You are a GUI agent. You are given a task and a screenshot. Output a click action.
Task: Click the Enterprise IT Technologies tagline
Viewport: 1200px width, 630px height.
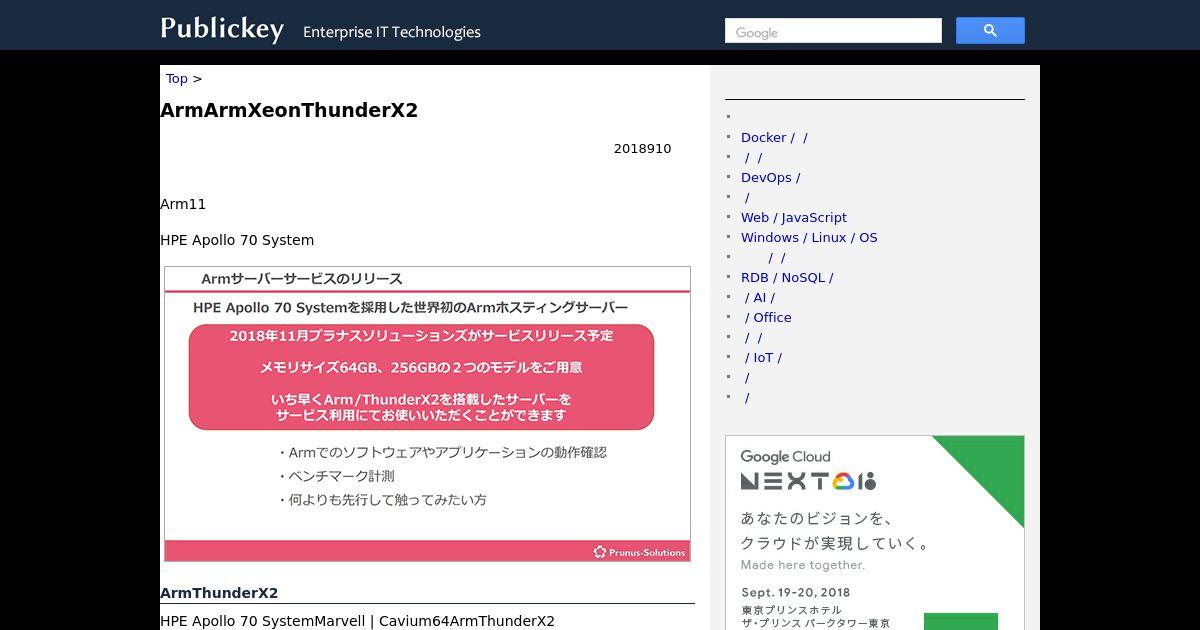point(392,32)
